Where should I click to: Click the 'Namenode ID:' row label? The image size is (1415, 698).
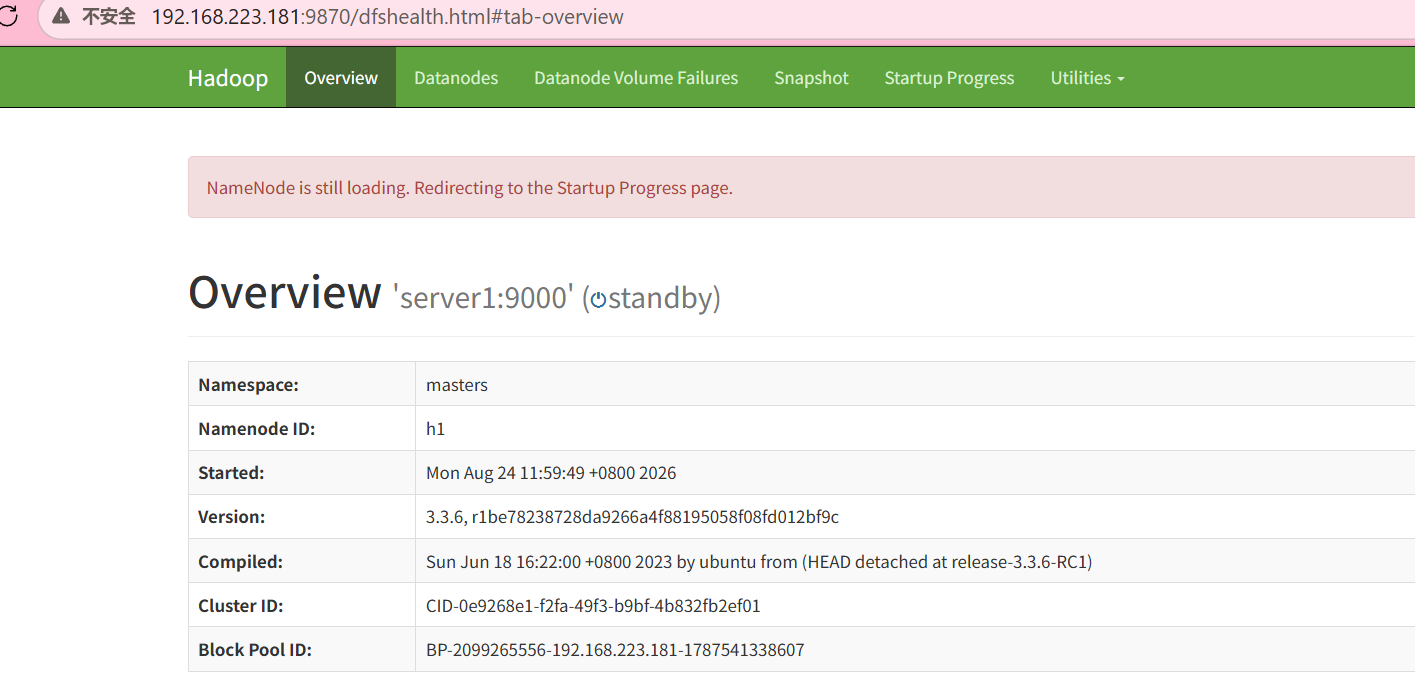click(x=257, y=429)
